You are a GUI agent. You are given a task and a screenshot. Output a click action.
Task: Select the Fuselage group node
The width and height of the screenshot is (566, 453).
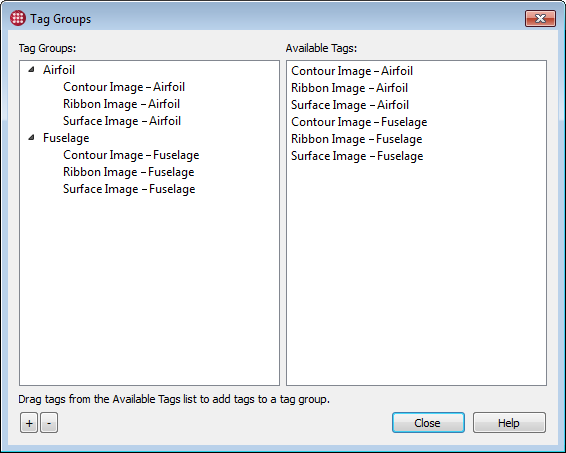[x=66, y=138]
